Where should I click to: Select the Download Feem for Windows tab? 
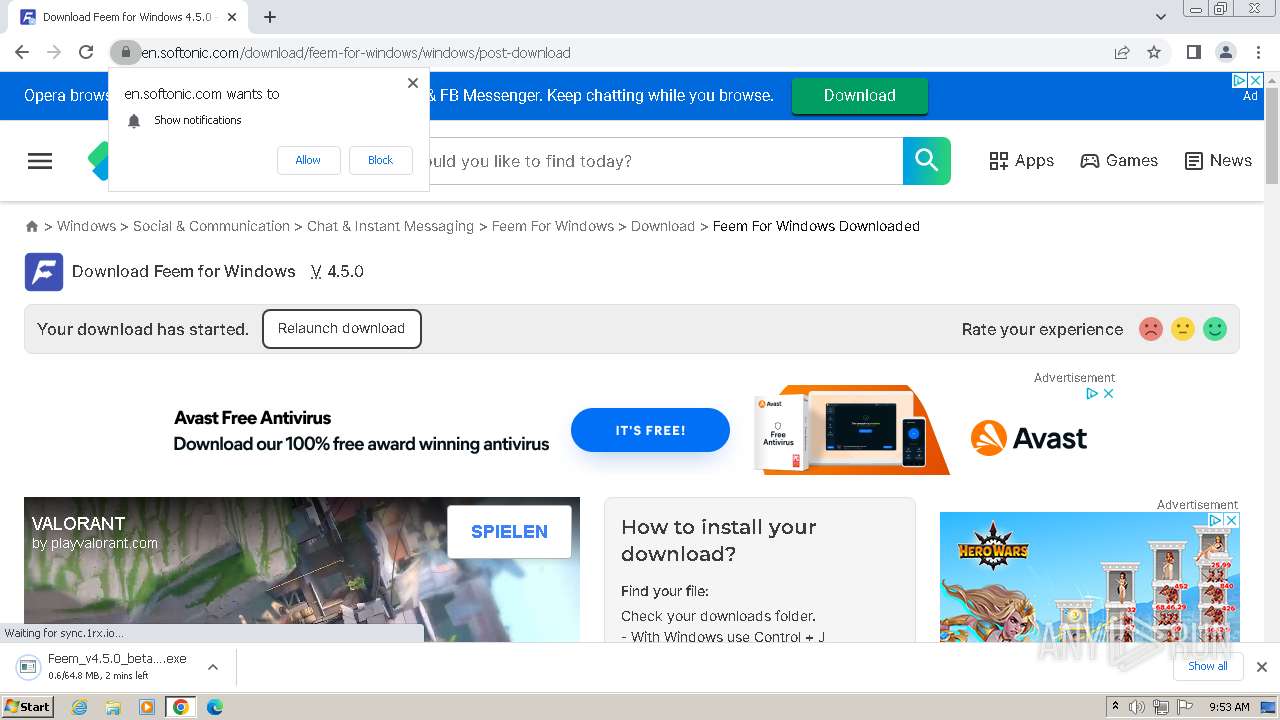pos(130,17)
